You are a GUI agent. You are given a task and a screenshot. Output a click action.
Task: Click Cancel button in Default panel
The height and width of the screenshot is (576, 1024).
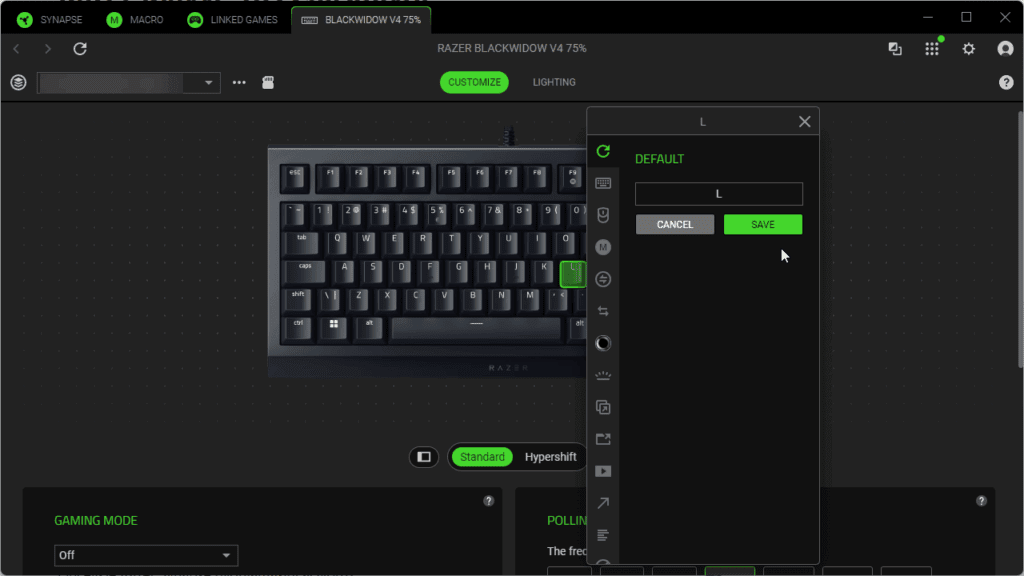(675, 225)
